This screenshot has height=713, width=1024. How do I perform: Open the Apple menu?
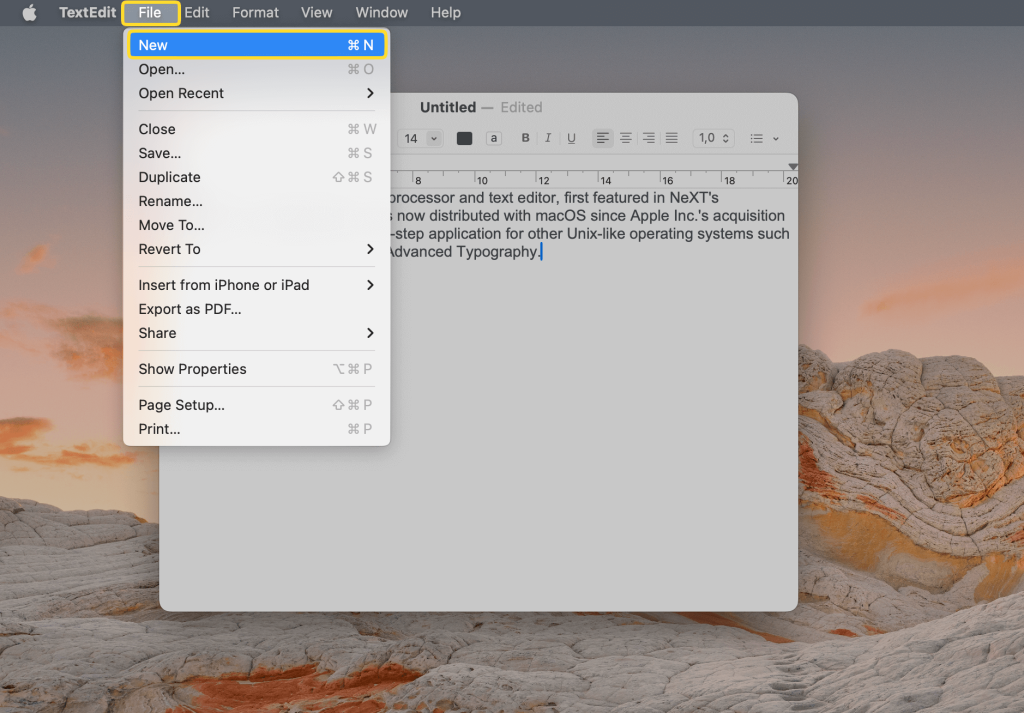pos(28,12)
